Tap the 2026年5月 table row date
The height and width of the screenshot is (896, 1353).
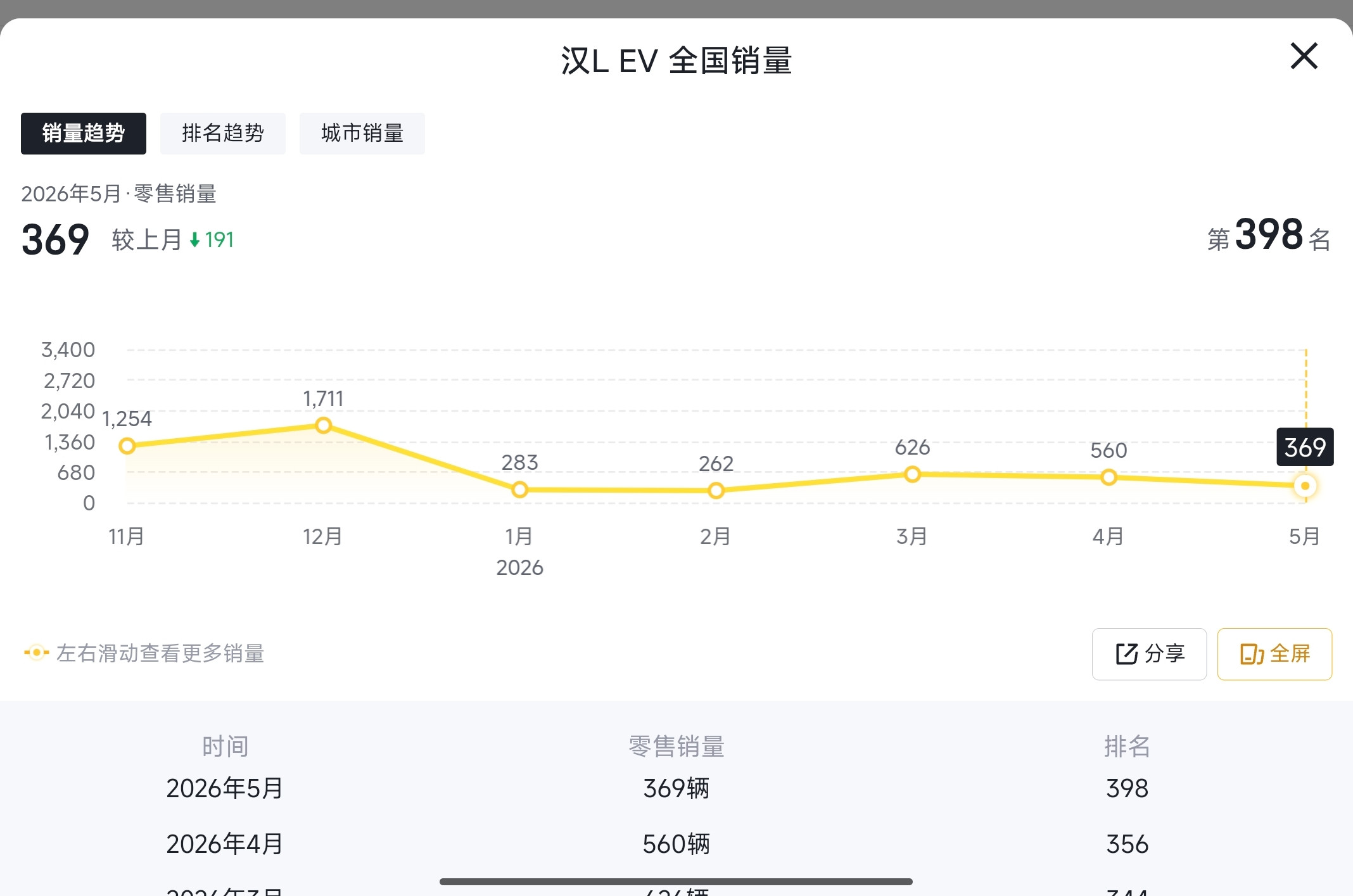[x=225, y=788]
